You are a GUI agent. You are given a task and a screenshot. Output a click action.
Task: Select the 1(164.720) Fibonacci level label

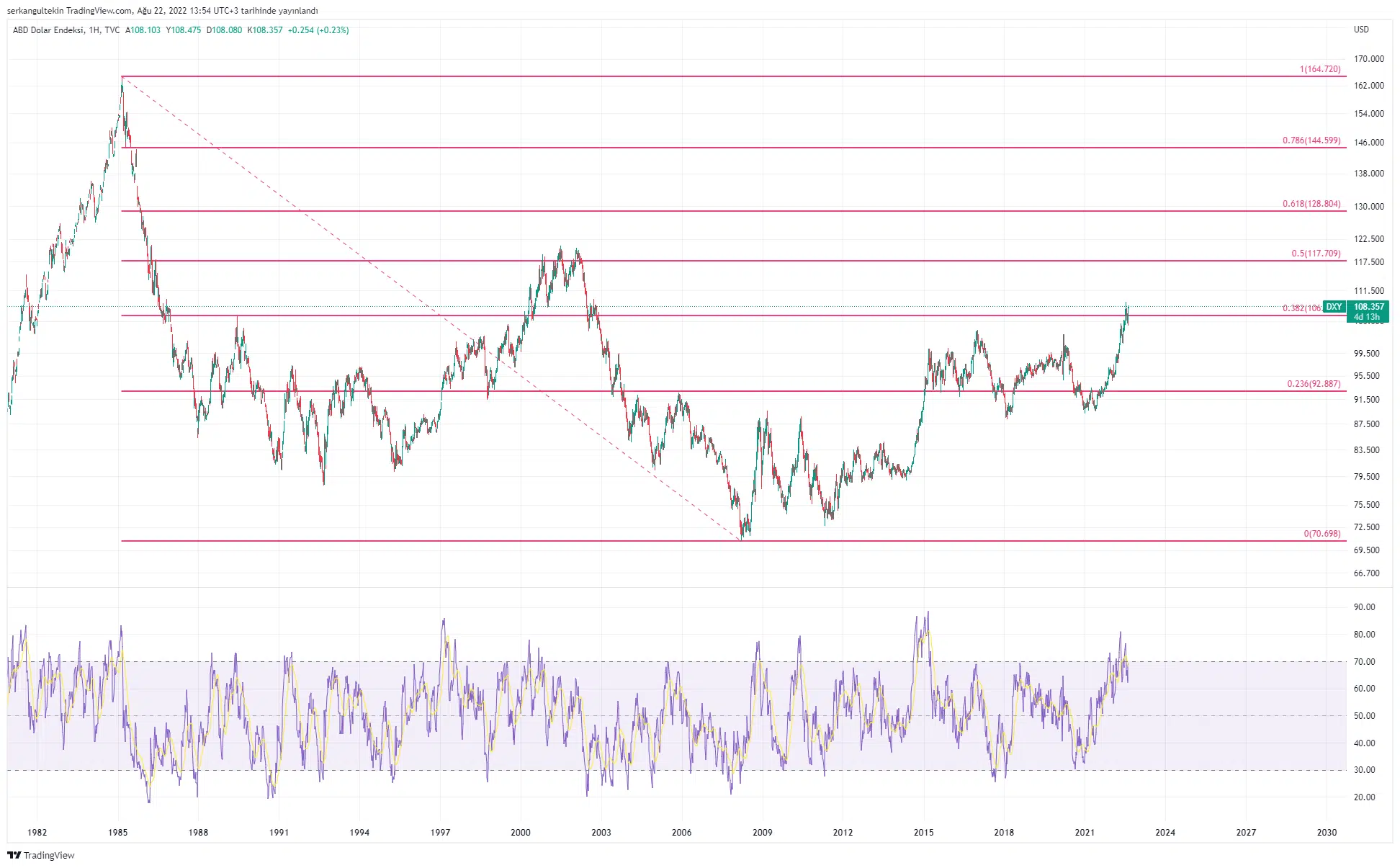point(1319,69)
